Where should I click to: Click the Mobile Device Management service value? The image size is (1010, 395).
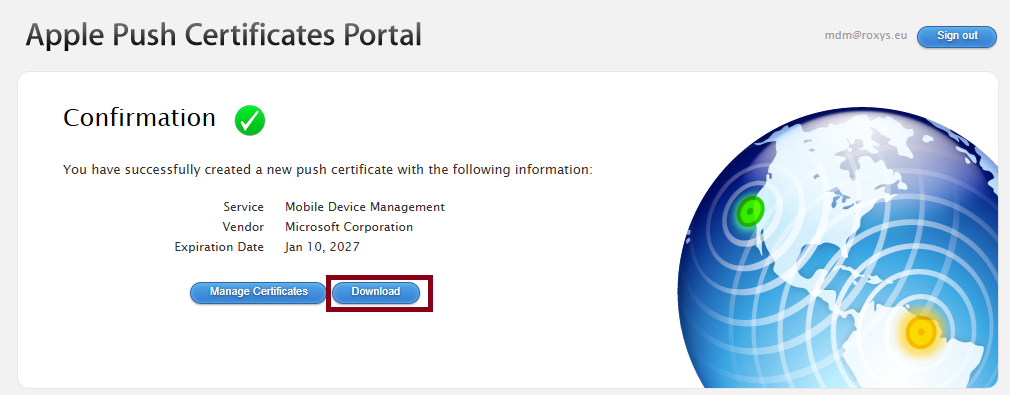pyautogui.click(x=365, y=207)
